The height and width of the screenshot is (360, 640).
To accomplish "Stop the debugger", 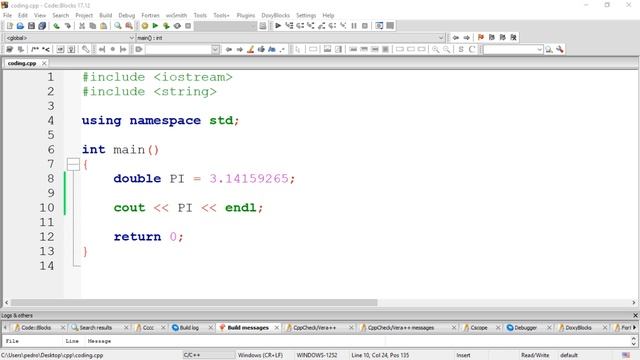I will 365,26.
